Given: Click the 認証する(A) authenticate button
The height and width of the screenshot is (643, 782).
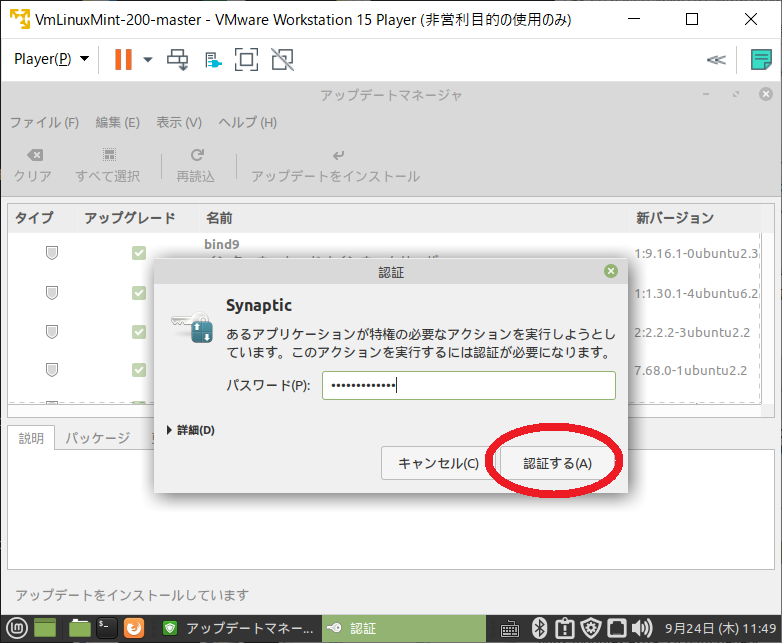Looking at the screenshot, I should pos(557,463).
